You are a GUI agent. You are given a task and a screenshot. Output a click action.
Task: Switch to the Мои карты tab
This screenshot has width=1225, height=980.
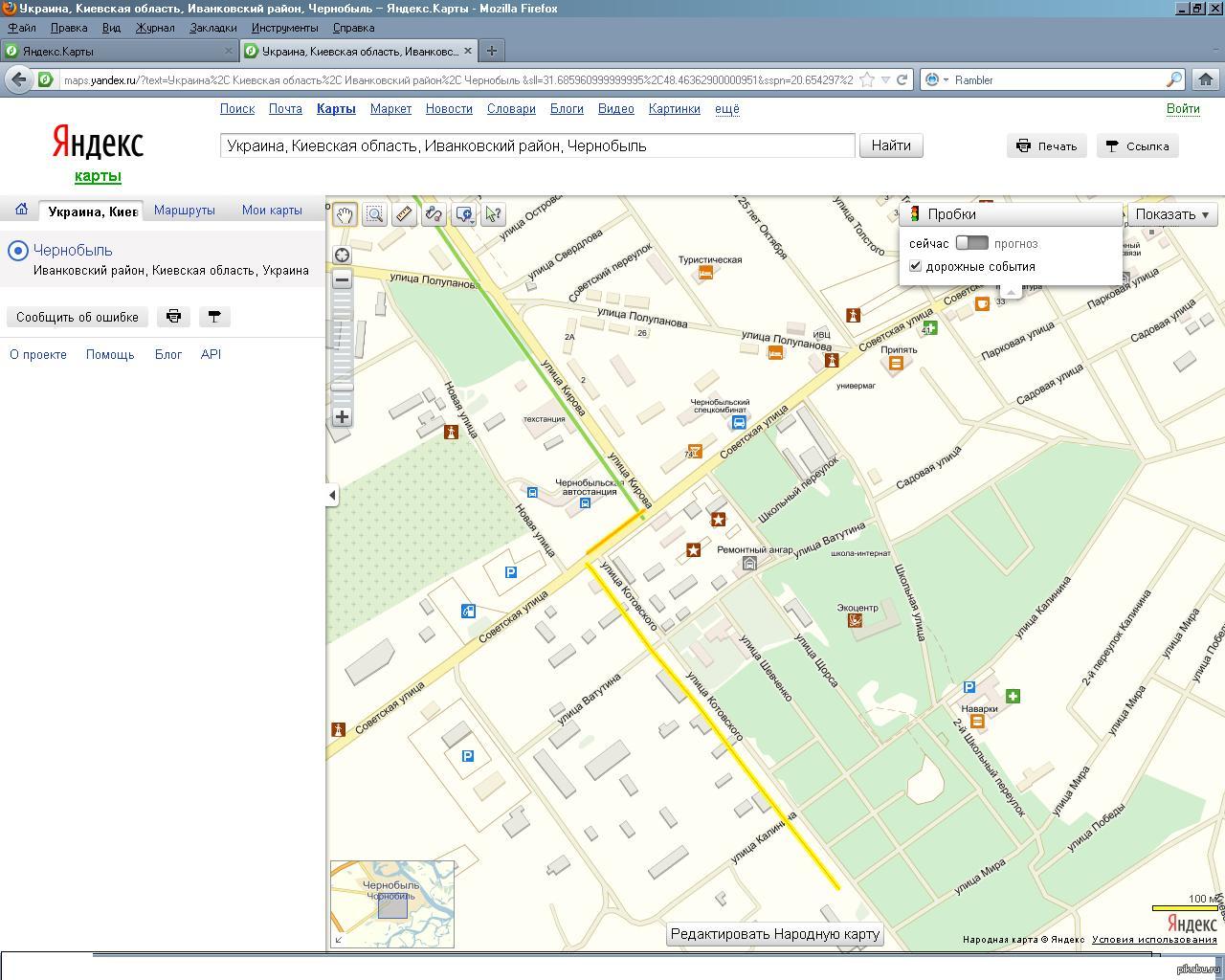click(272, 210)
